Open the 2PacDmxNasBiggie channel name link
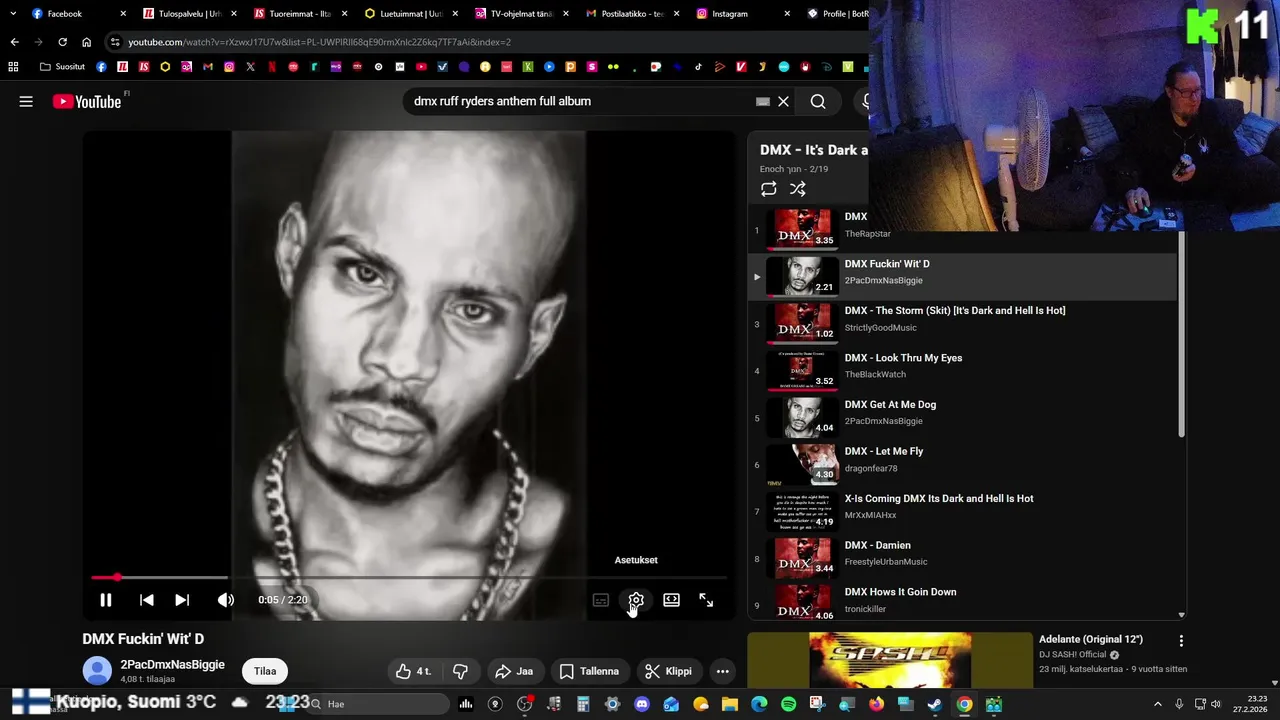Image resolution: width=1280 pixels, height=720 pixels. [x=172, y=664]
